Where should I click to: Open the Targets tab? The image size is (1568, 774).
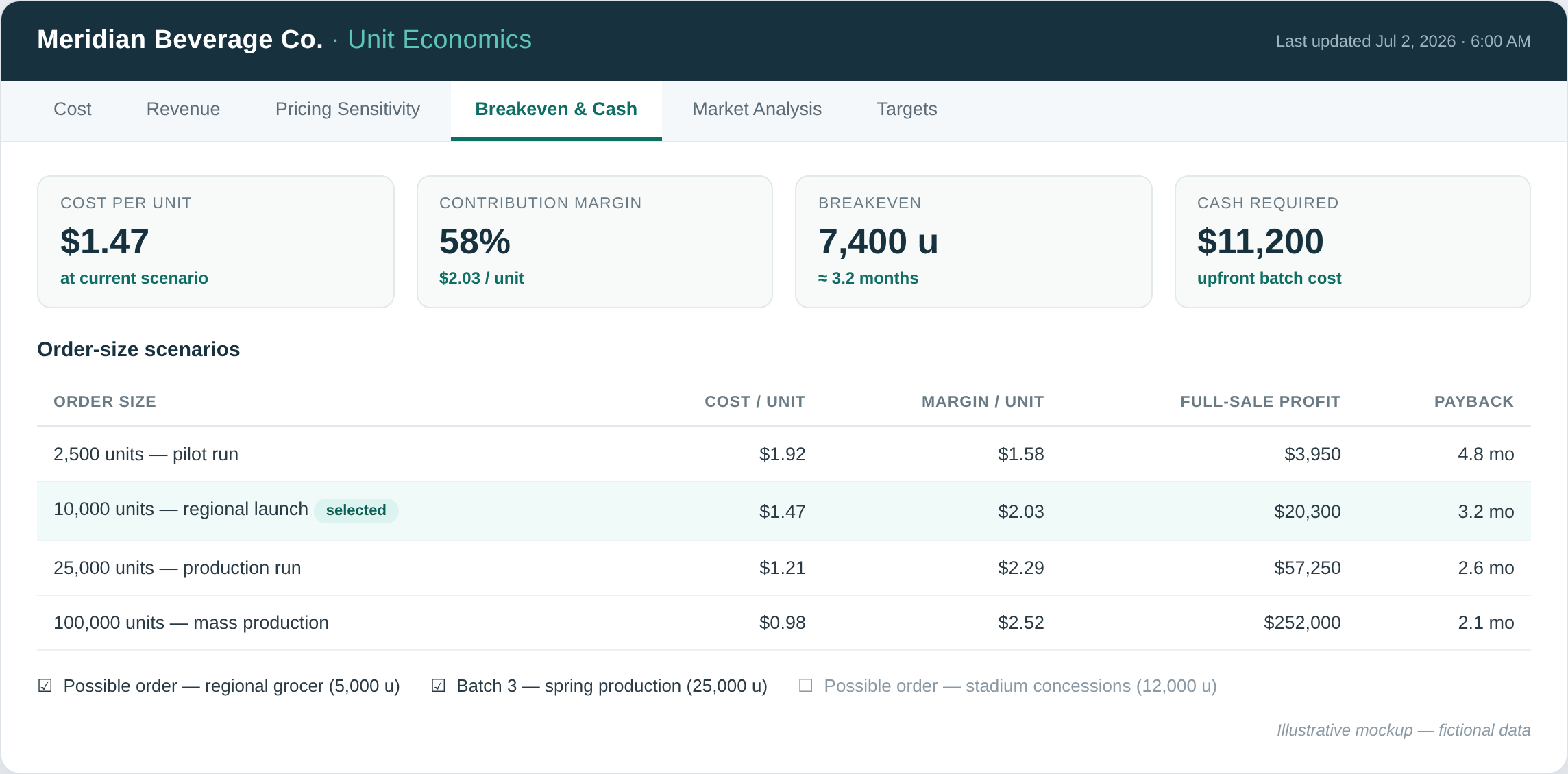[x=907, y=110]
